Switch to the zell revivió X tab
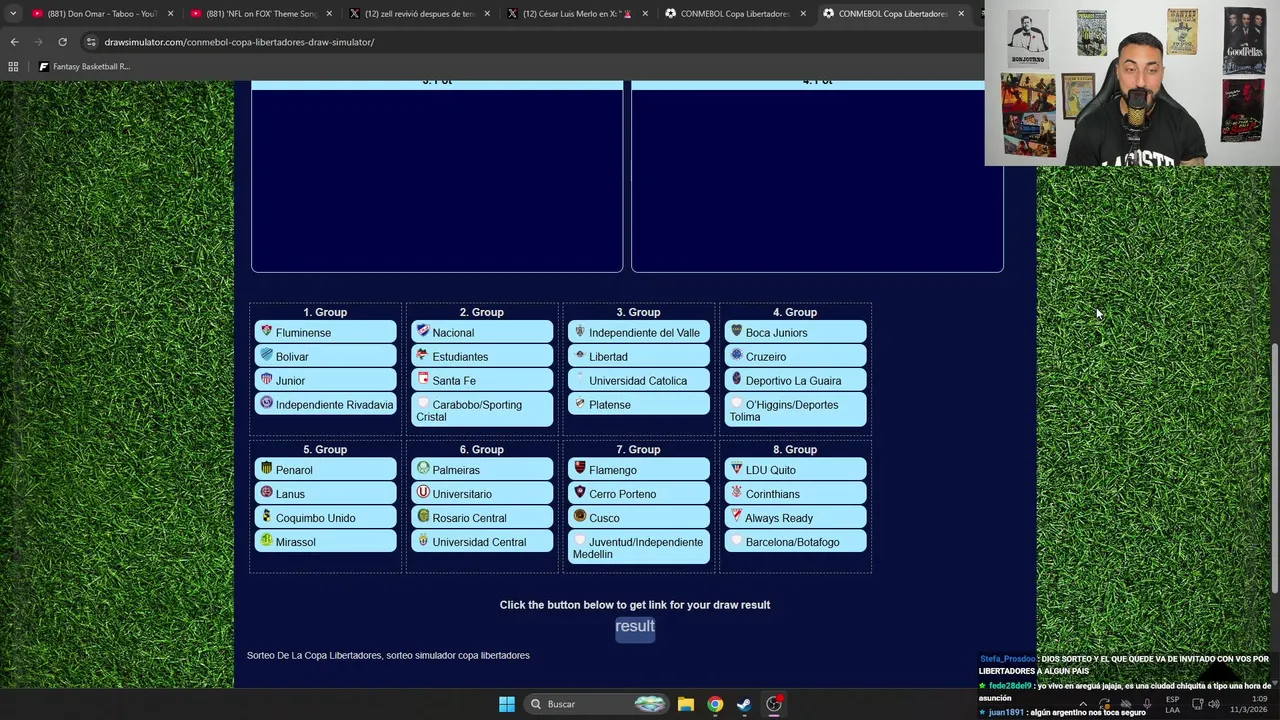 coord(418,14)
